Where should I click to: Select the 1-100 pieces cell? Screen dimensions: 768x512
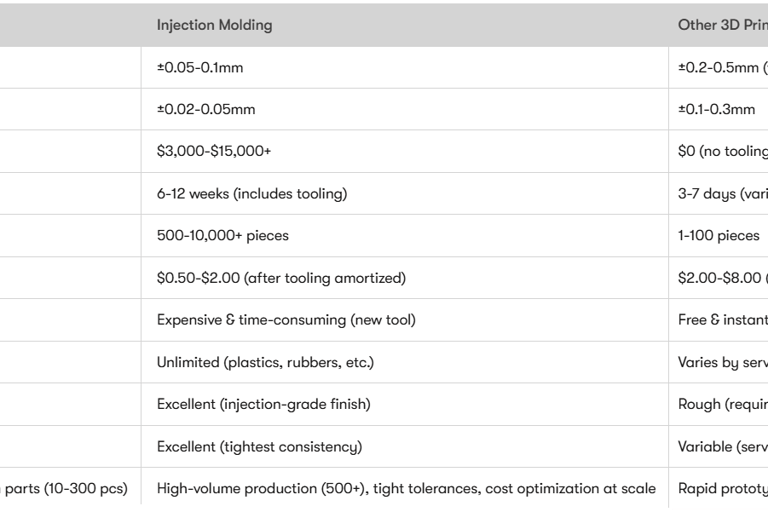(x=718, y=236)
